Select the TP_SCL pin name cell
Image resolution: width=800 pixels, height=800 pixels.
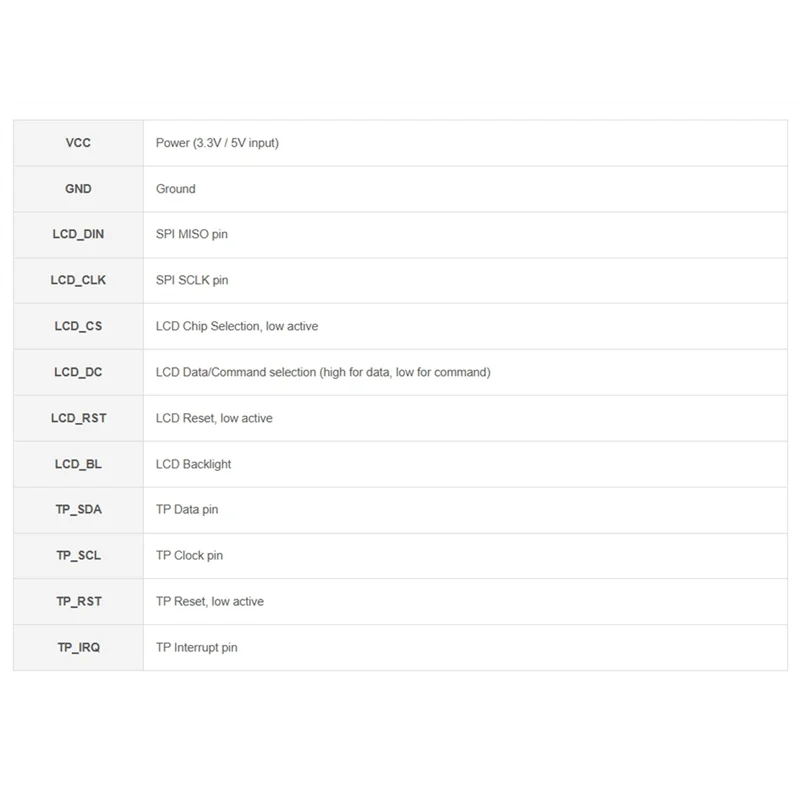(78, 555)
